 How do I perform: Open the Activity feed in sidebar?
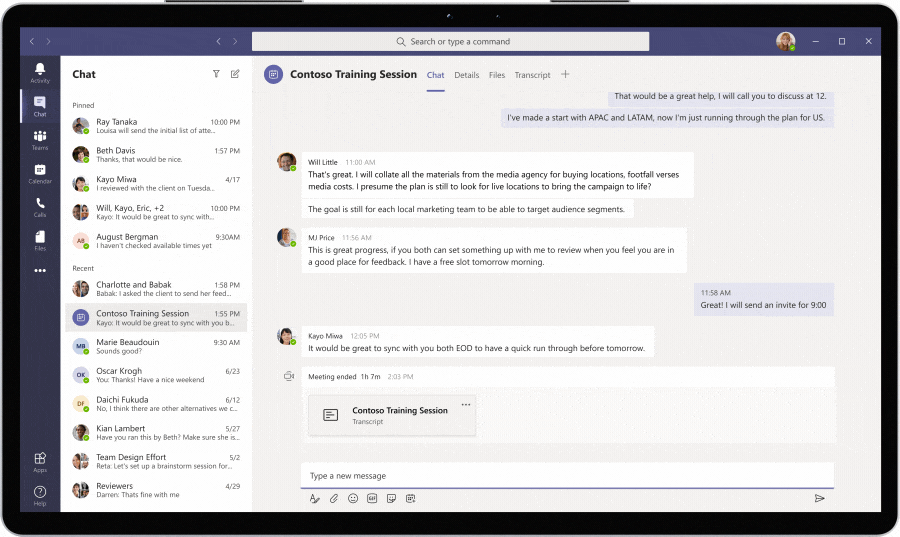coord(40,72)
